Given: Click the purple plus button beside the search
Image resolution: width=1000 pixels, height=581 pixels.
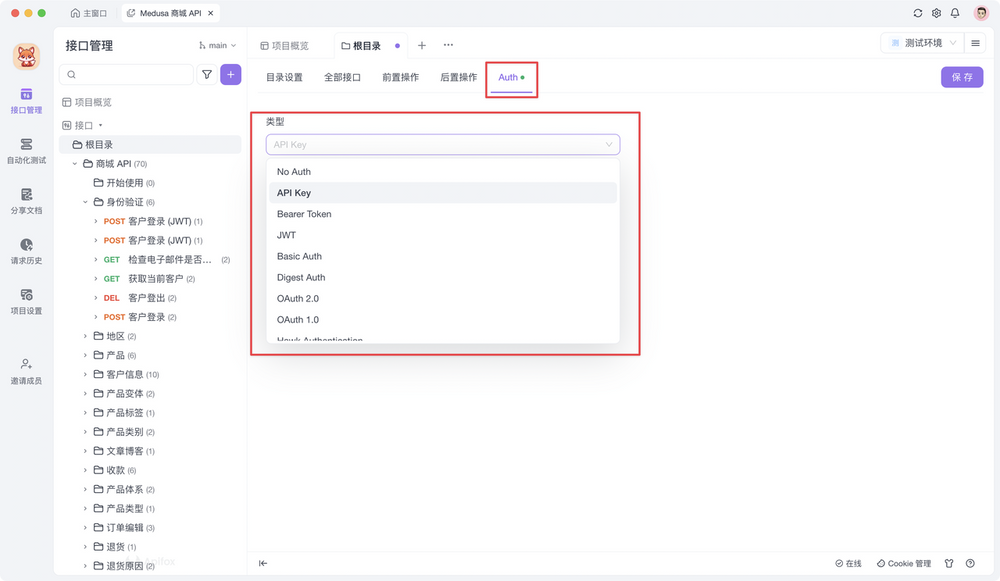Looking at the screenshot, I should click(x=231, y=74).
